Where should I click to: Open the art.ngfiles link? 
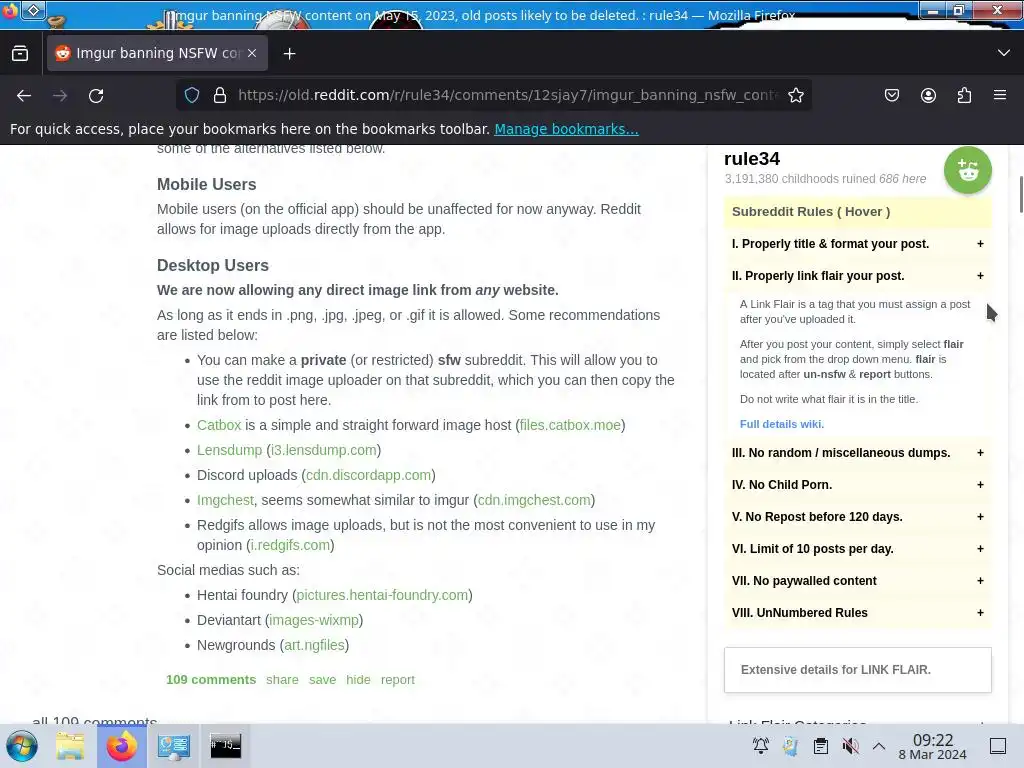pos(314,645)
